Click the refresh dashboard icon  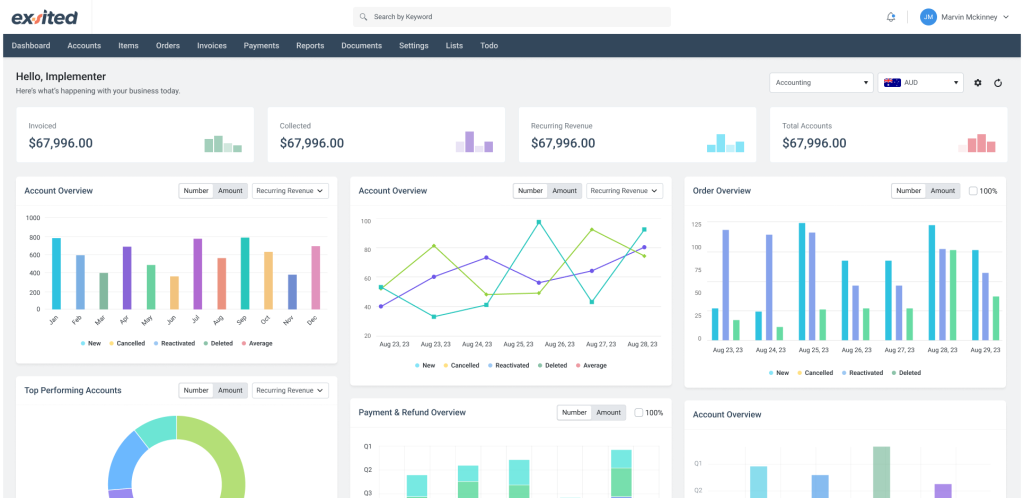pyautogui.click(x=997, y=83)
